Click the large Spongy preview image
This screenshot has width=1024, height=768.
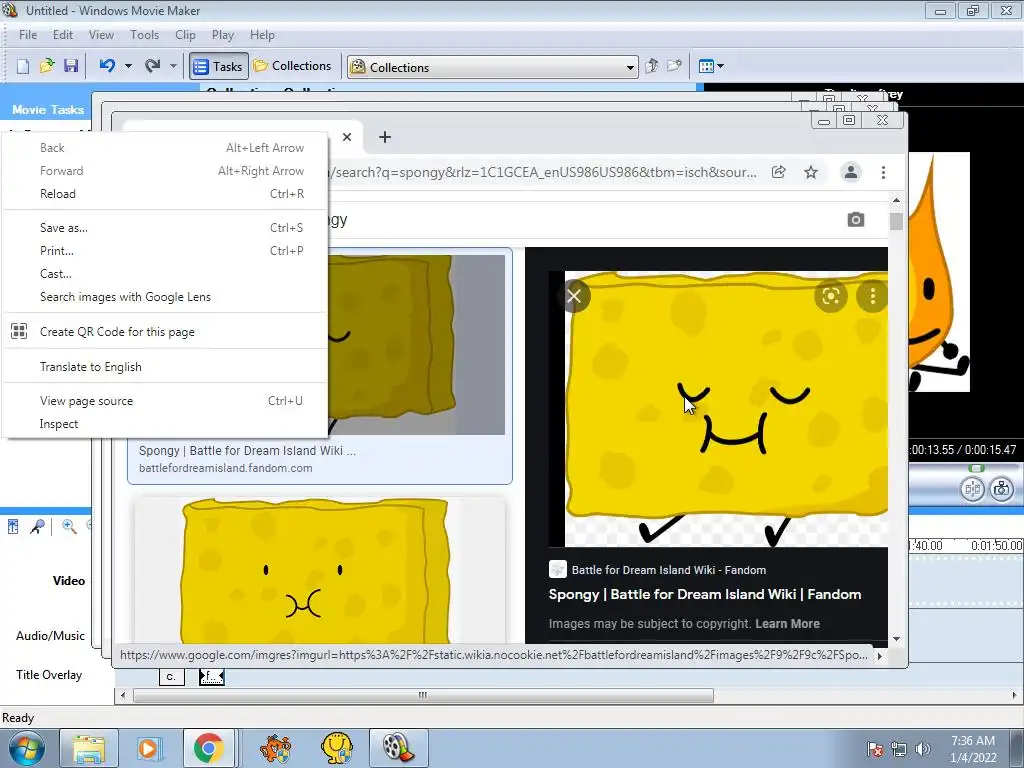(726, 409)
